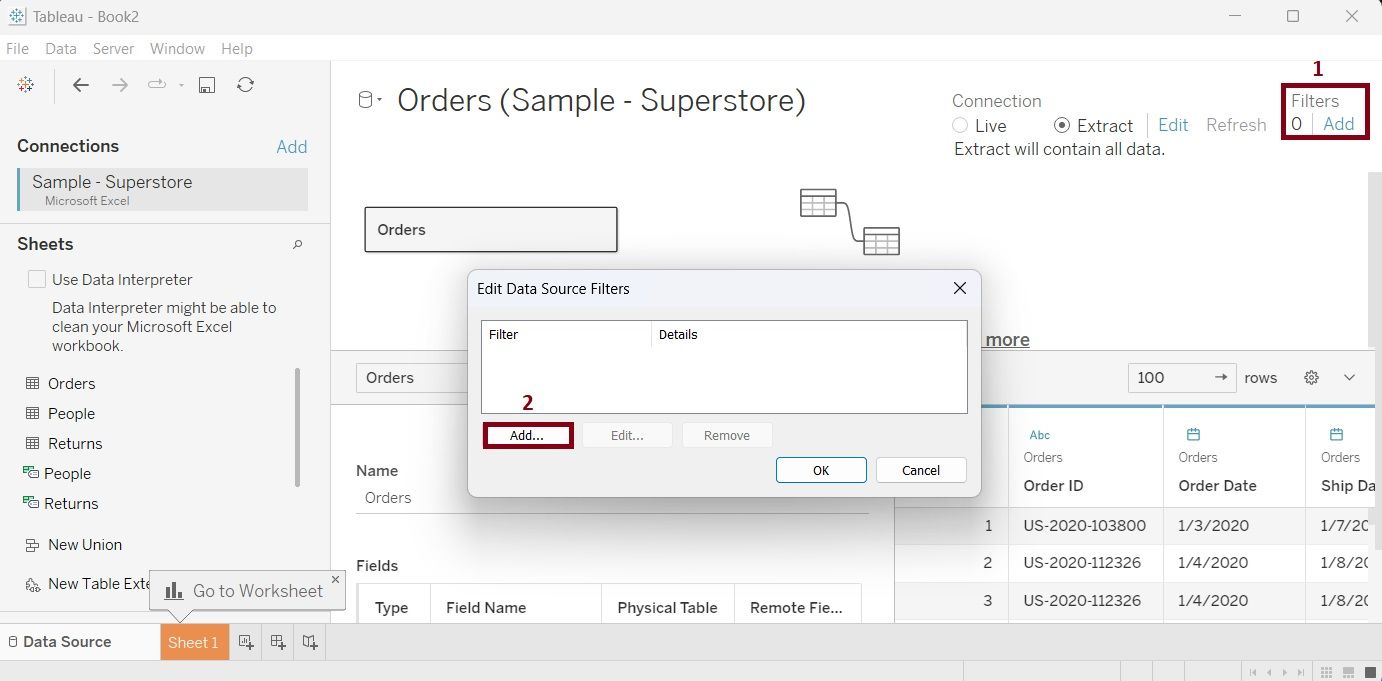Switch to the Sheet 1 tab
The image size is (1382, 681).
coord(194,642)
